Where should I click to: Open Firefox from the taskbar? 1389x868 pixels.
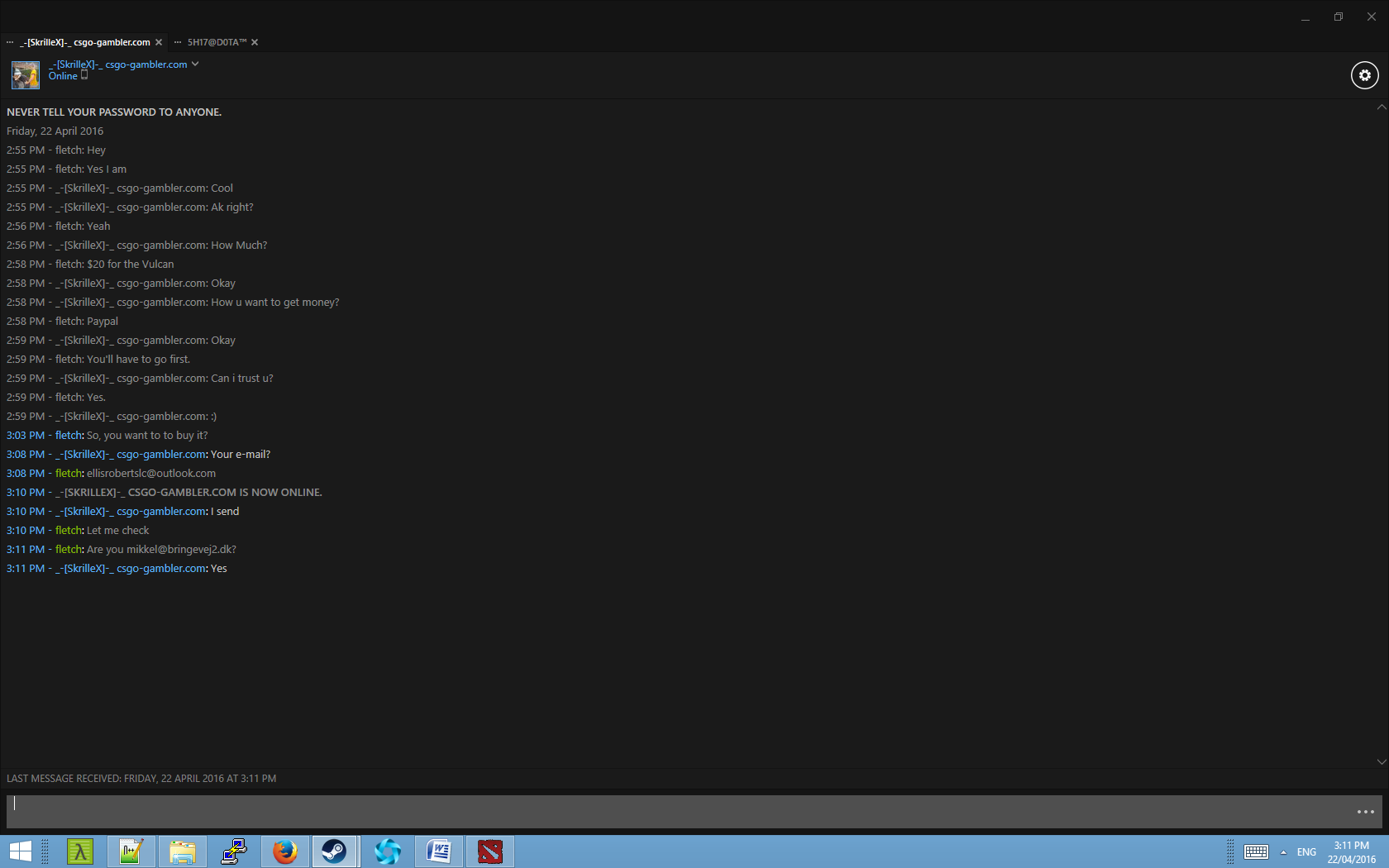285,851
